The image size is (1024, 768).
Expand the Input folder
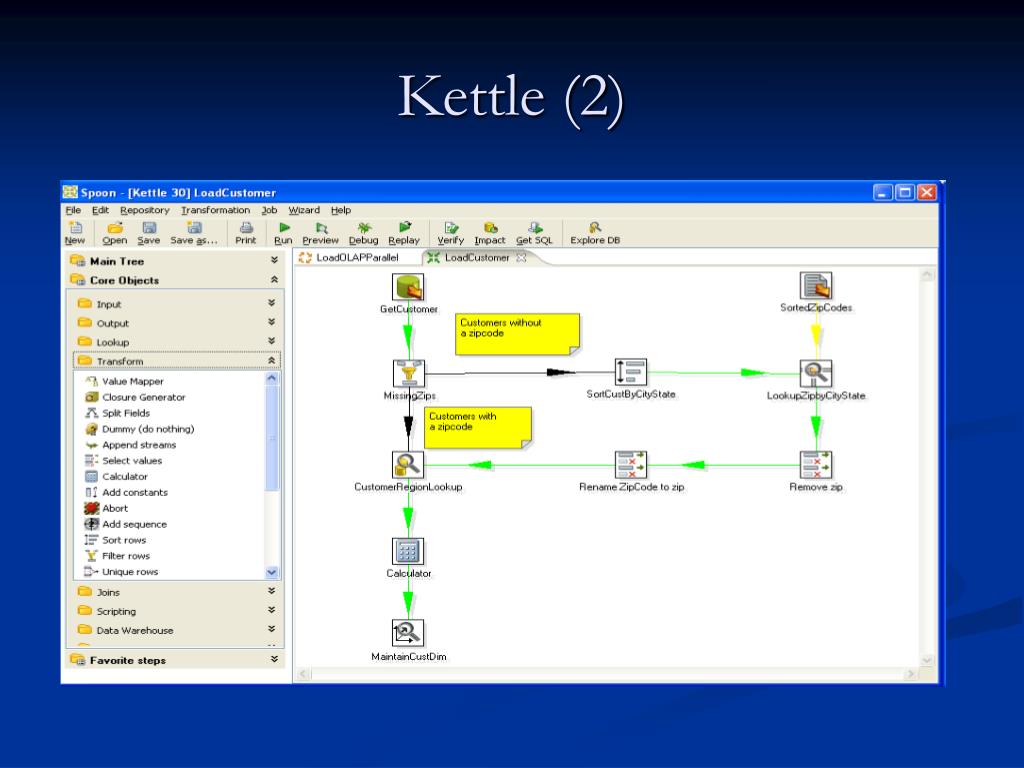(x=272, y=303)
